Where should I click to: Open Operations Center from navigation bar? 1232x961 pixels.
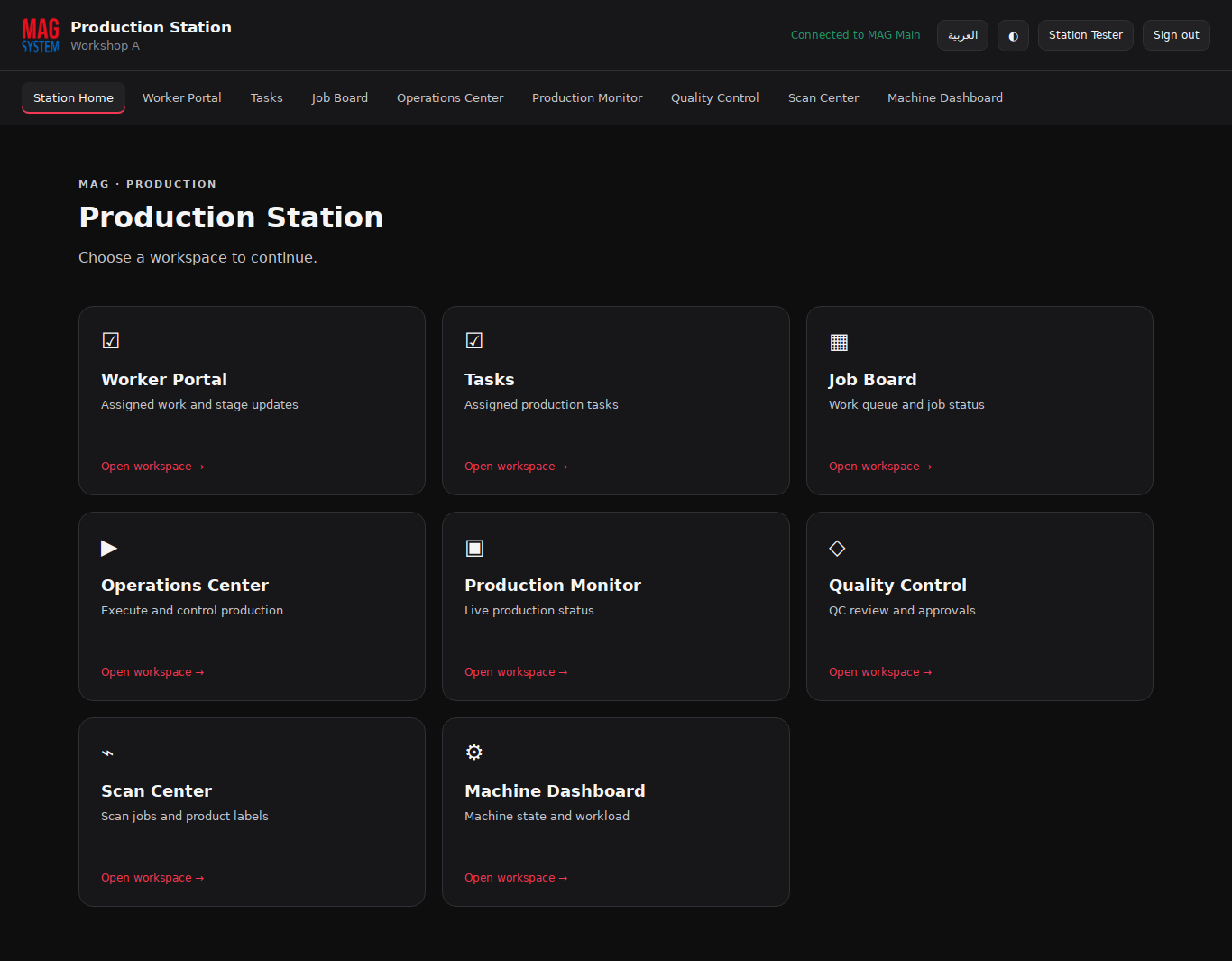(x=450, y=97)
